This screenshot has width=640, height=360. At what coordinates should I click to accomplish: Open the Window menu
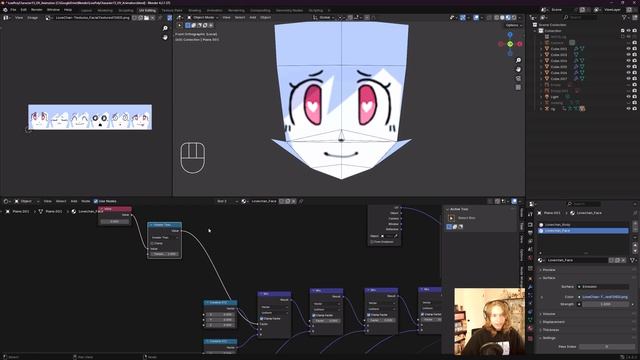click(53, 9)
